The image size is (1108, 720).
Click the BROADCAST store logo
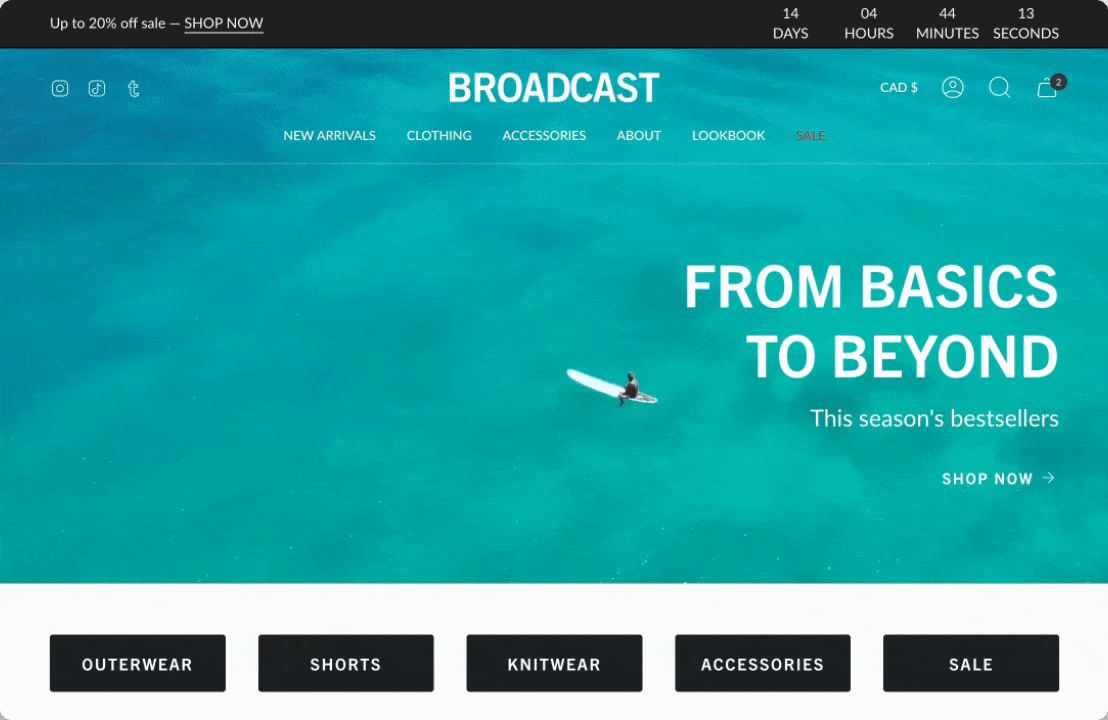tap(554, 88)
